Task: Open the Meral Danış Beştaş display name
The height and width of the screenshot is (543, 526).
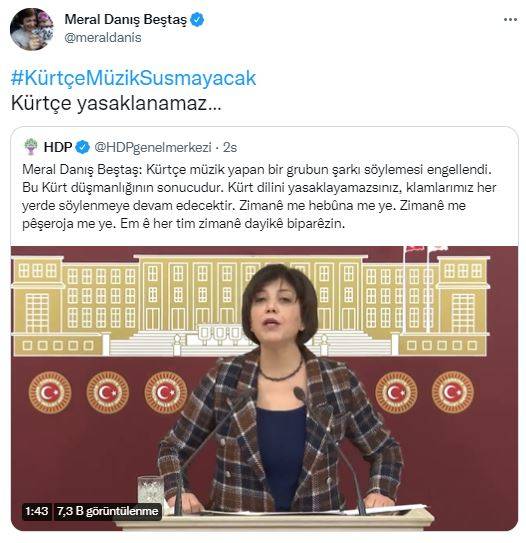Action: point(125,19)
